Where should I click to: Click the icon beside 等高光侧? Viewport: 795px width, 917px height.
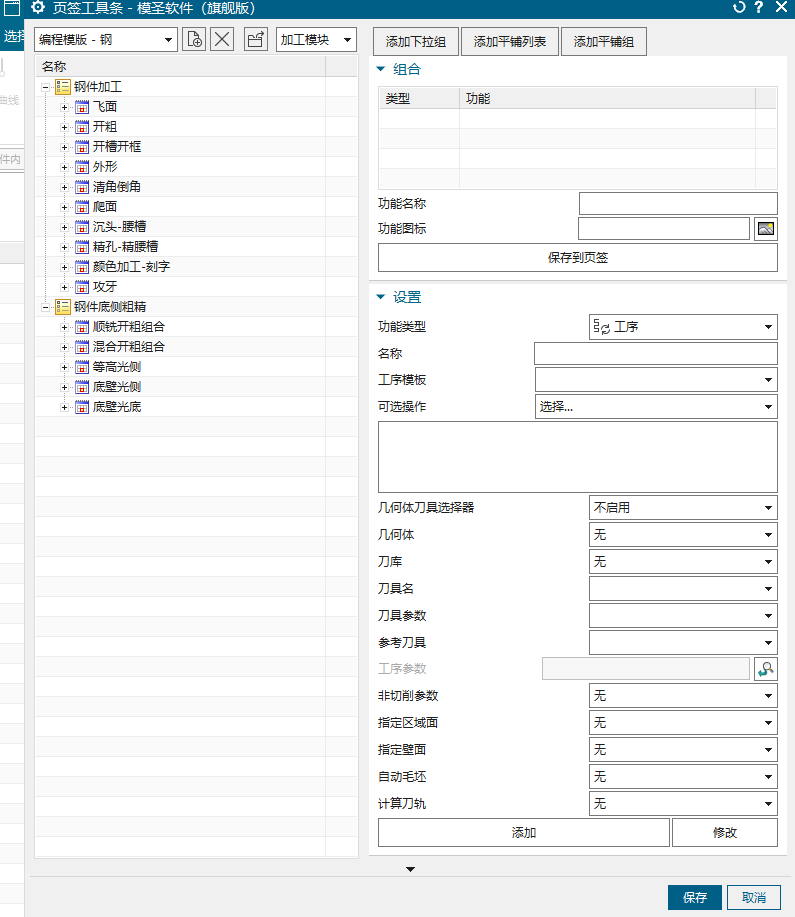coord(82,367)
